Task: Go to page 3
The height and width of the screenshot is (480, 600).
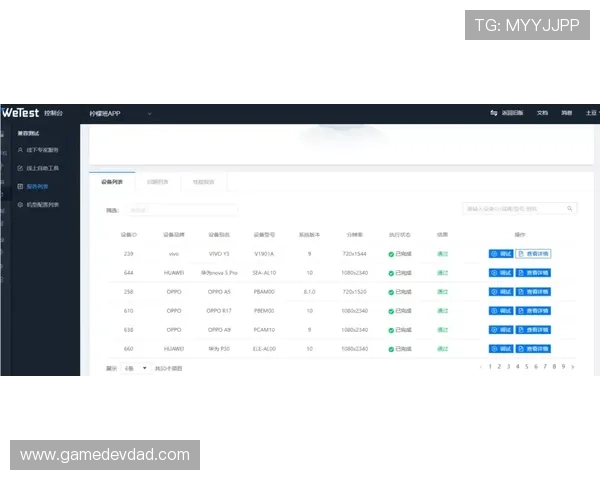Action: click(509, 367)
